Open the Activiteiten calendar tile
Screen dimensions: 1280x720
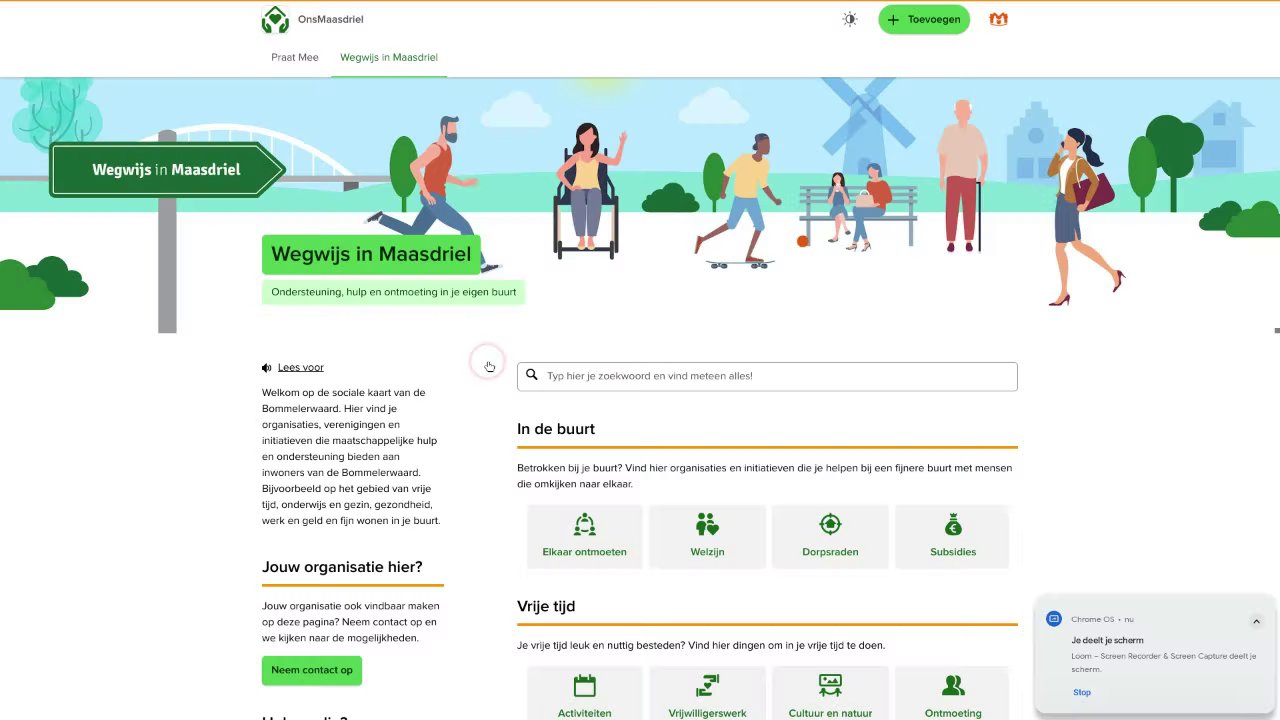(x=585, y=694)
